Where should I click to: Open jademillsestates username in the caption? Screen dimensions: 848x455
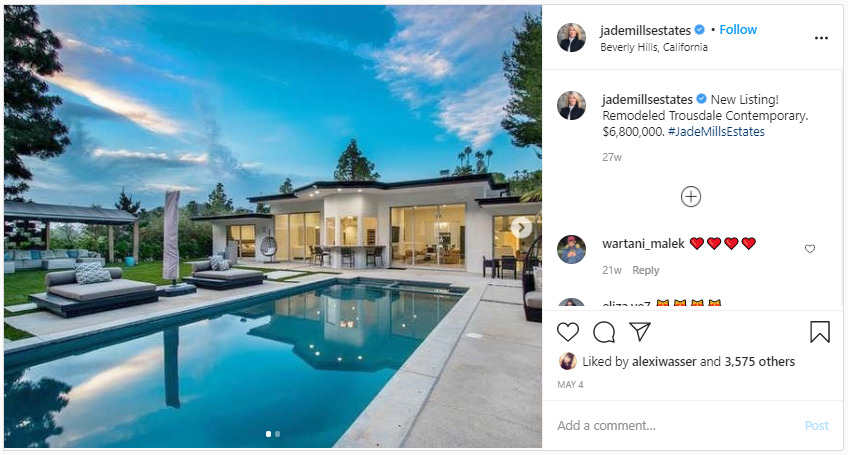[x=647, y=100]
